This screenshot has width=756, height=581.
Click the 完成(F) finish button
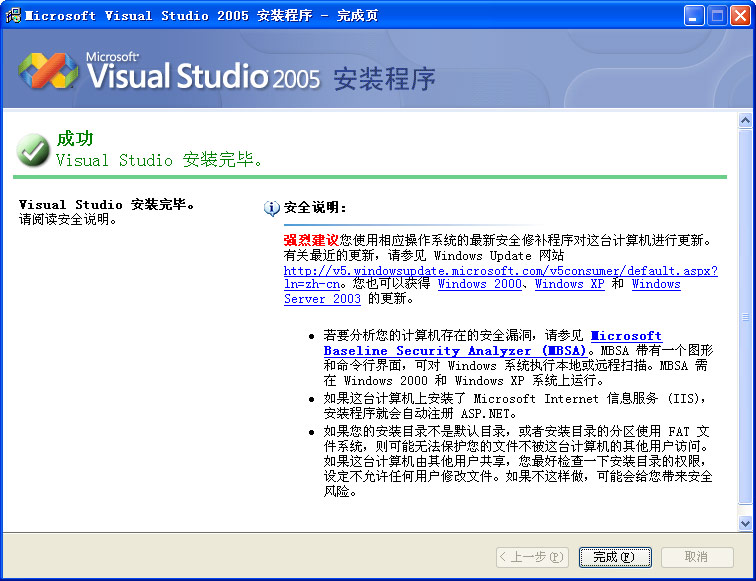[615, 557]
